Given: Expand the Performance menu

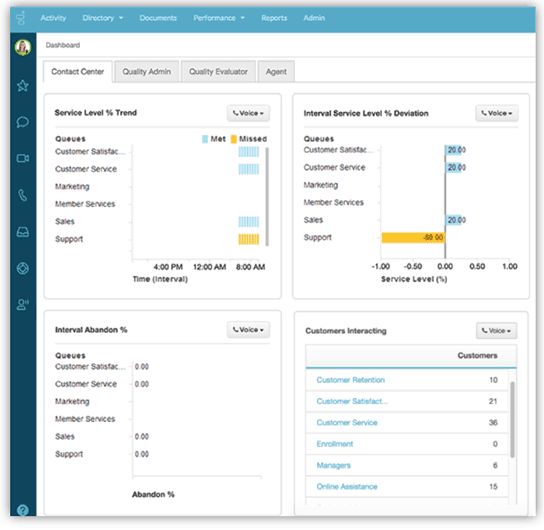Looking at the screenshot, I should click(219, 18).
